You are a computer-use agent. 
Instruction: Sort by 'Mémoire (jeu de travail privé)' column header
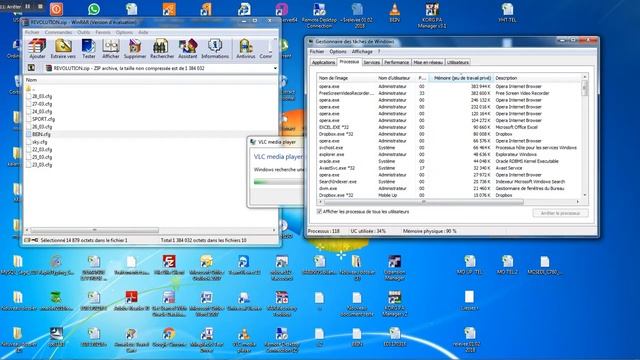click(461, 78)
